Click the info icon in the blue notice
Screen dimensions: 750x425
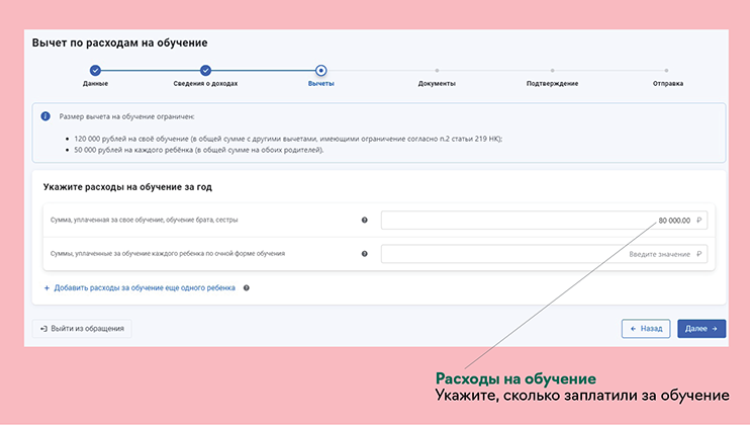pyautogui.click(x=45, y=117)
